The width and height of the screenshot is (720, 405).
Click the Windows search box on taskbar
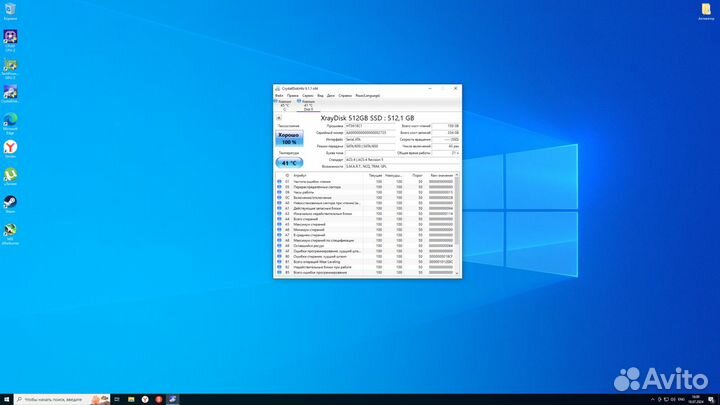[62, 399]
